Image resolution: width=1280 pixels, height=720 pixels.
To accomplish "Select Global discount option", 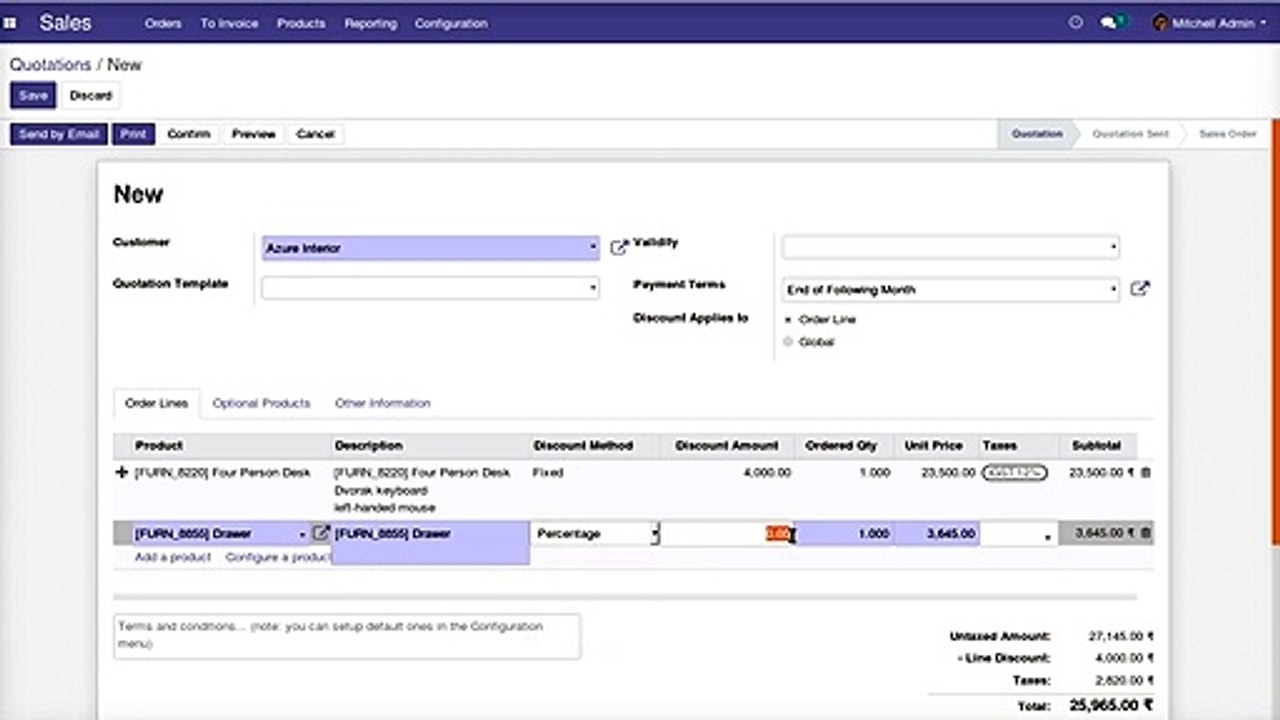I will coord(788,342).
